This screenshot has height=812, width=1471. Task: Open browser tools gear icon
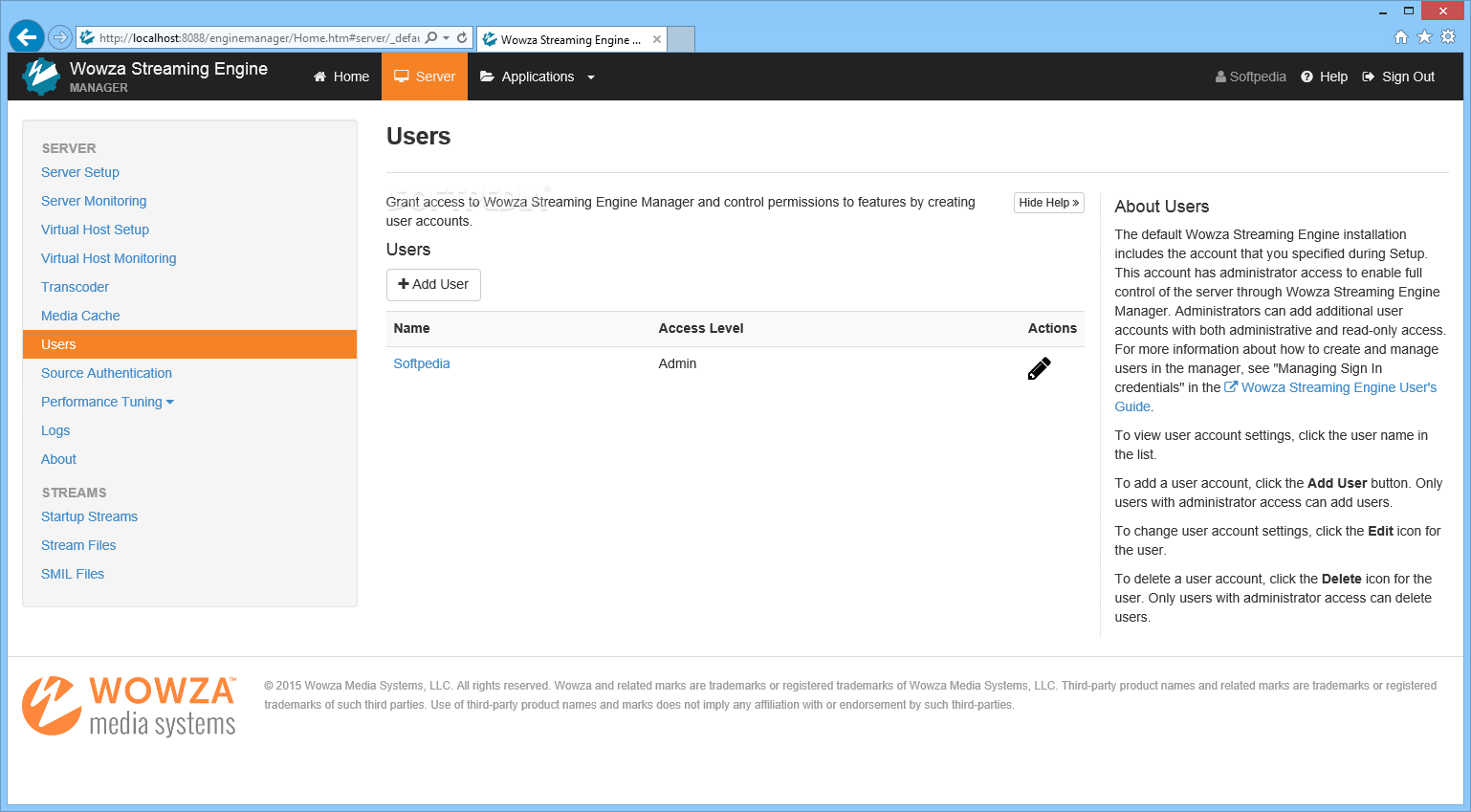pyautogui.click(x=1448, y=37)
